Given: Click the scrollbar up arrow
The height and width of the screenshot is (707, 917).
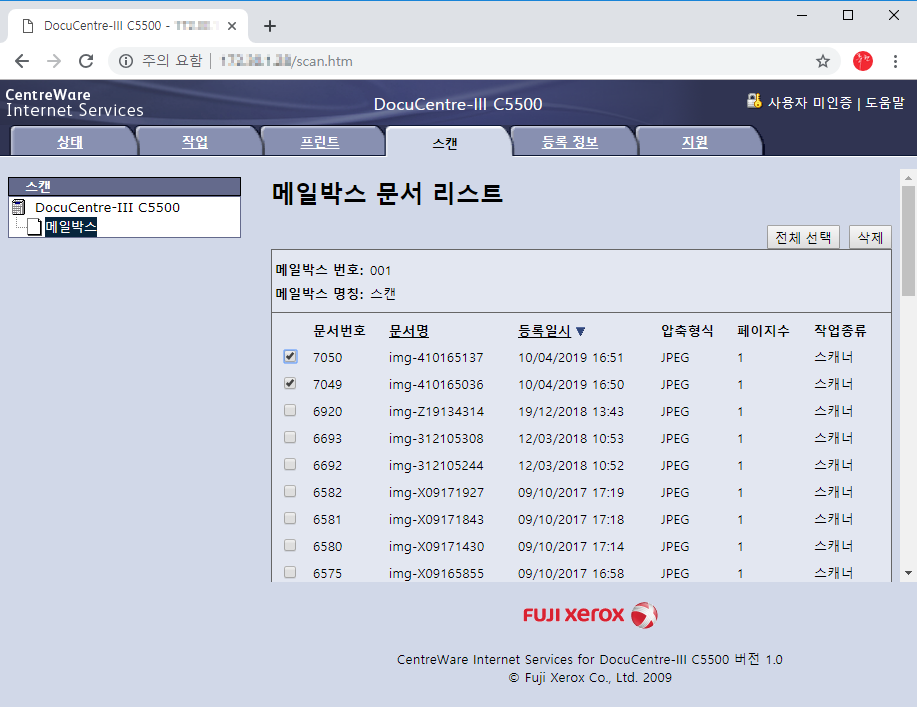Looking at the screenshot, I should (908, 177).
